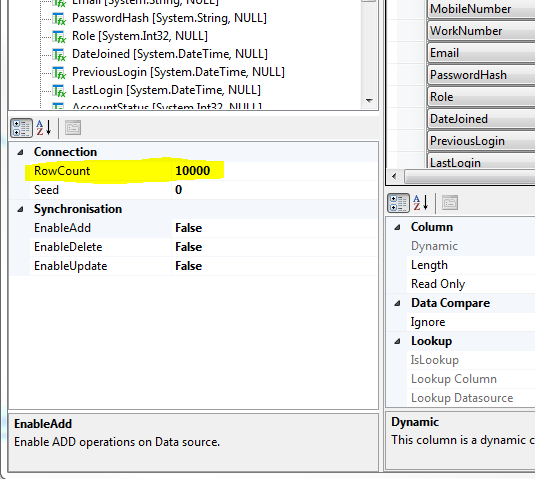Screen dimensions: 535x479
Task: Click tree list scroll down arrow
Action: click(x=369, y=101)
